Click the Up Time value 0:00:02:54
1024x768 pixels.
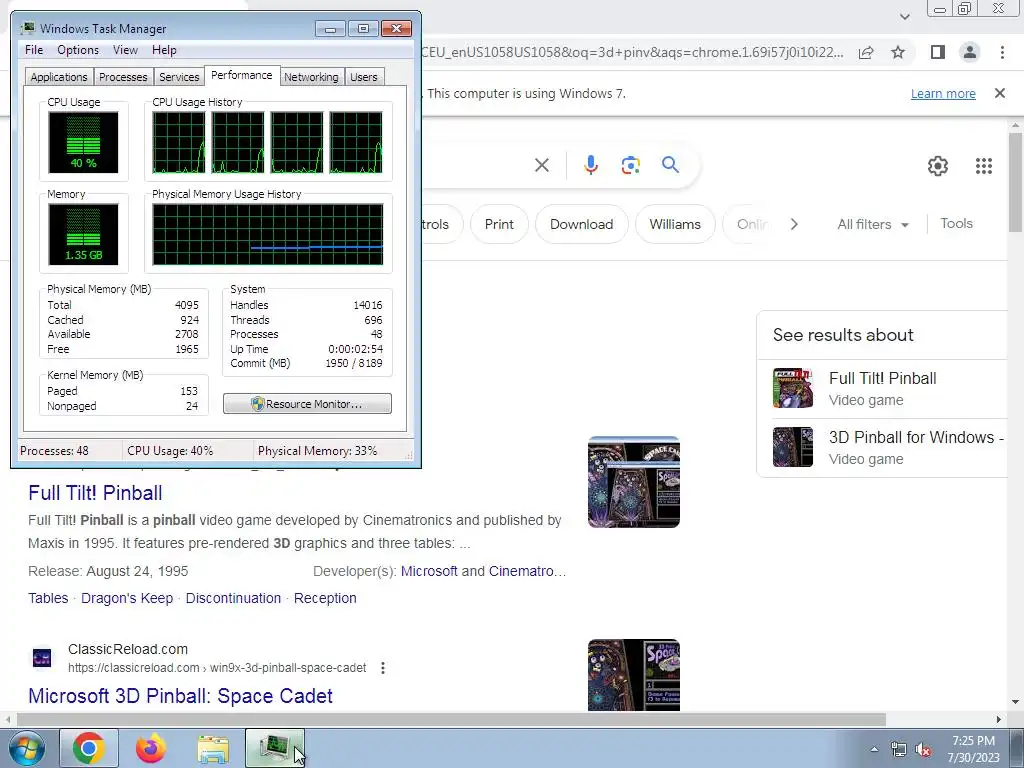point(355,349)
